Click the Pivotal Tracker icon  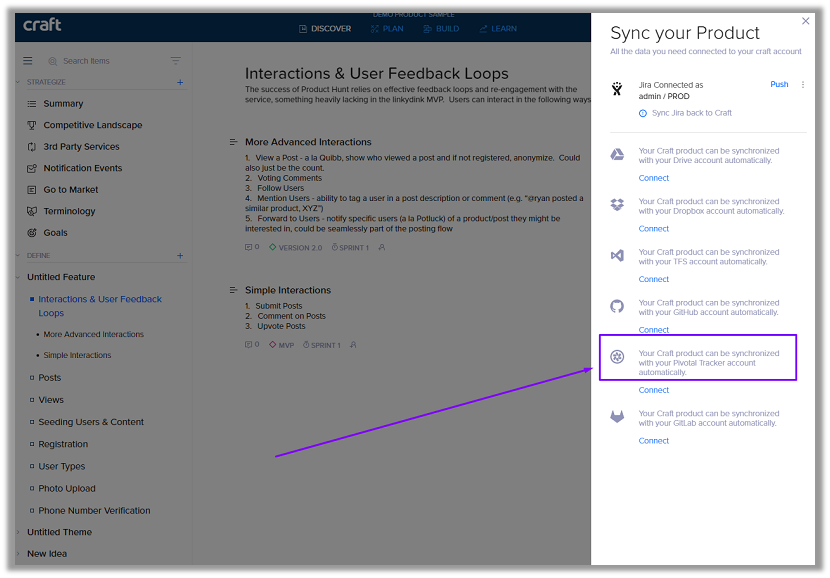[x=618, y=357]
